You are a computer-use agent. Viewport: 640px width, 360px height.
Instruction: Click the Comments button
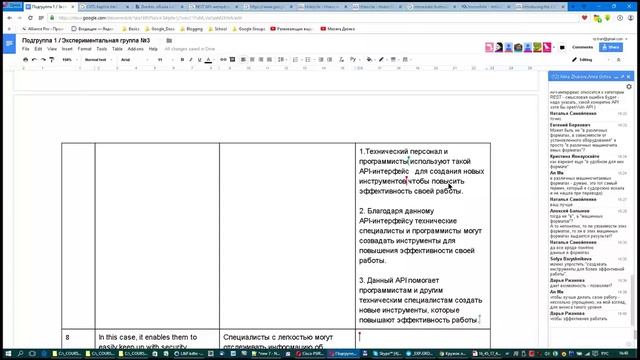coord(582,47)
